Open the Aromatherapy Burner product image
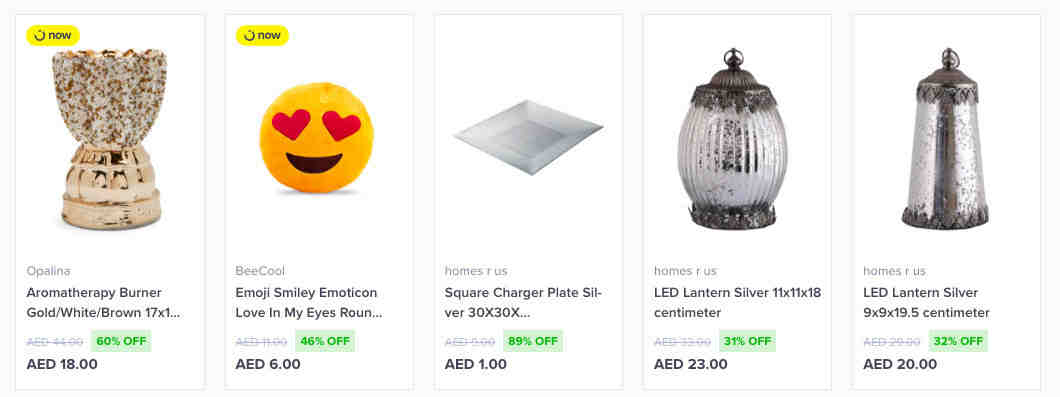 point(110,139)
